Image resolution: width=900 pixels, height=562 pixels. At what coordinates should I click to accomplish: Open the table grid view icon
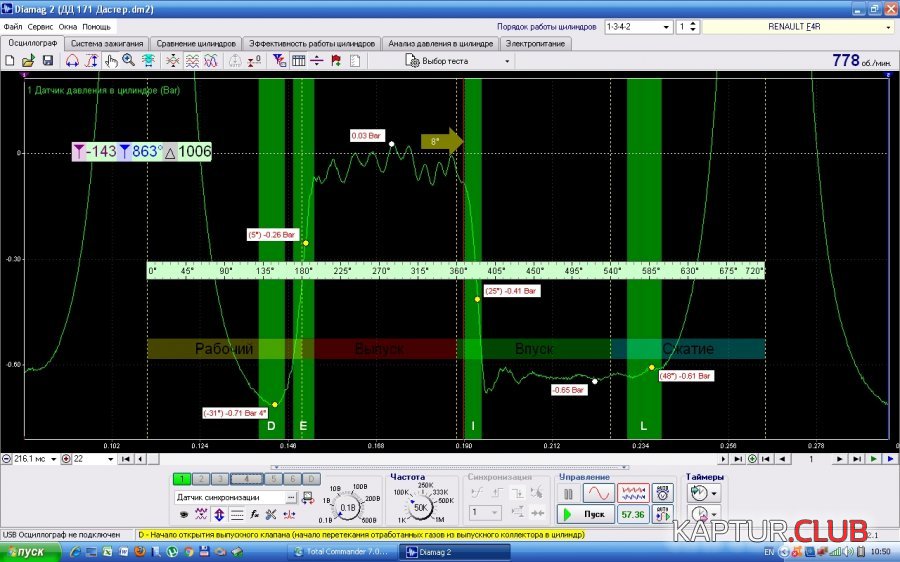(x=298, y=60)
